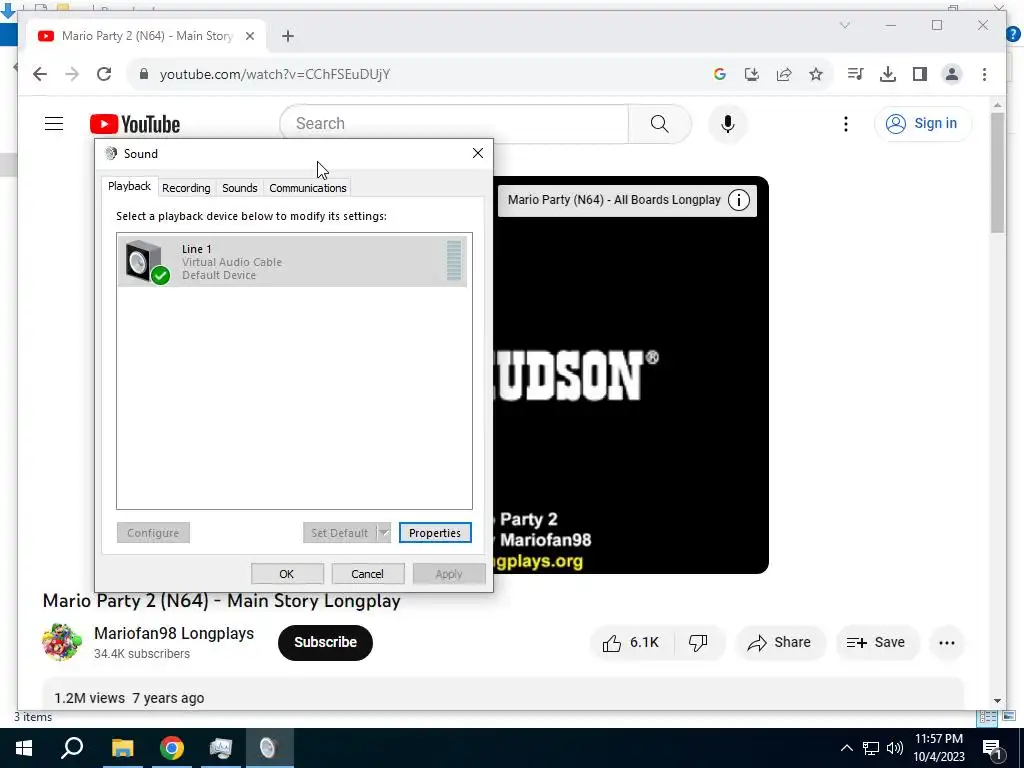Cancel the Sound dialog

click(x=368, y=574)
